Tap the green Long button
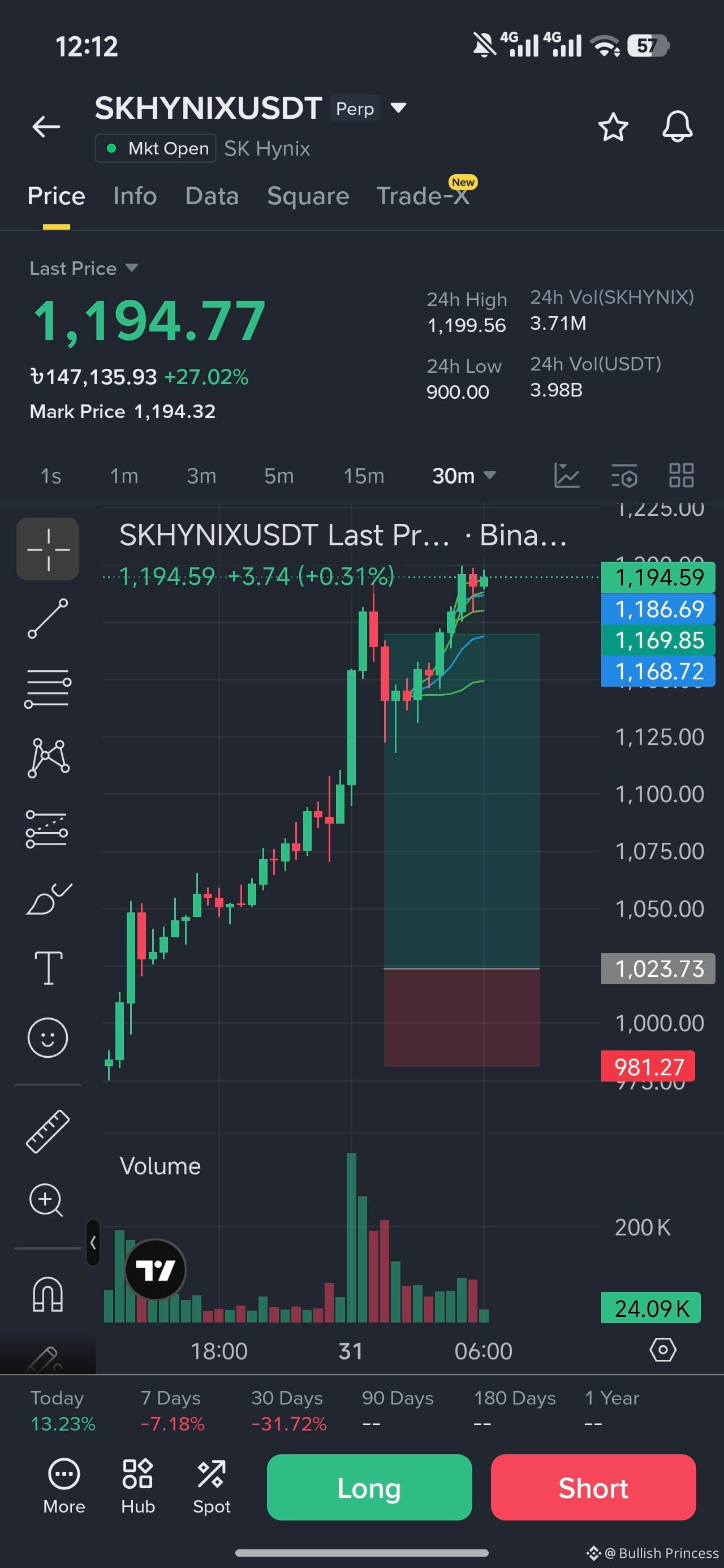Image resolution: width=724 pixels, height=1568 pixels. (369, 1487)
